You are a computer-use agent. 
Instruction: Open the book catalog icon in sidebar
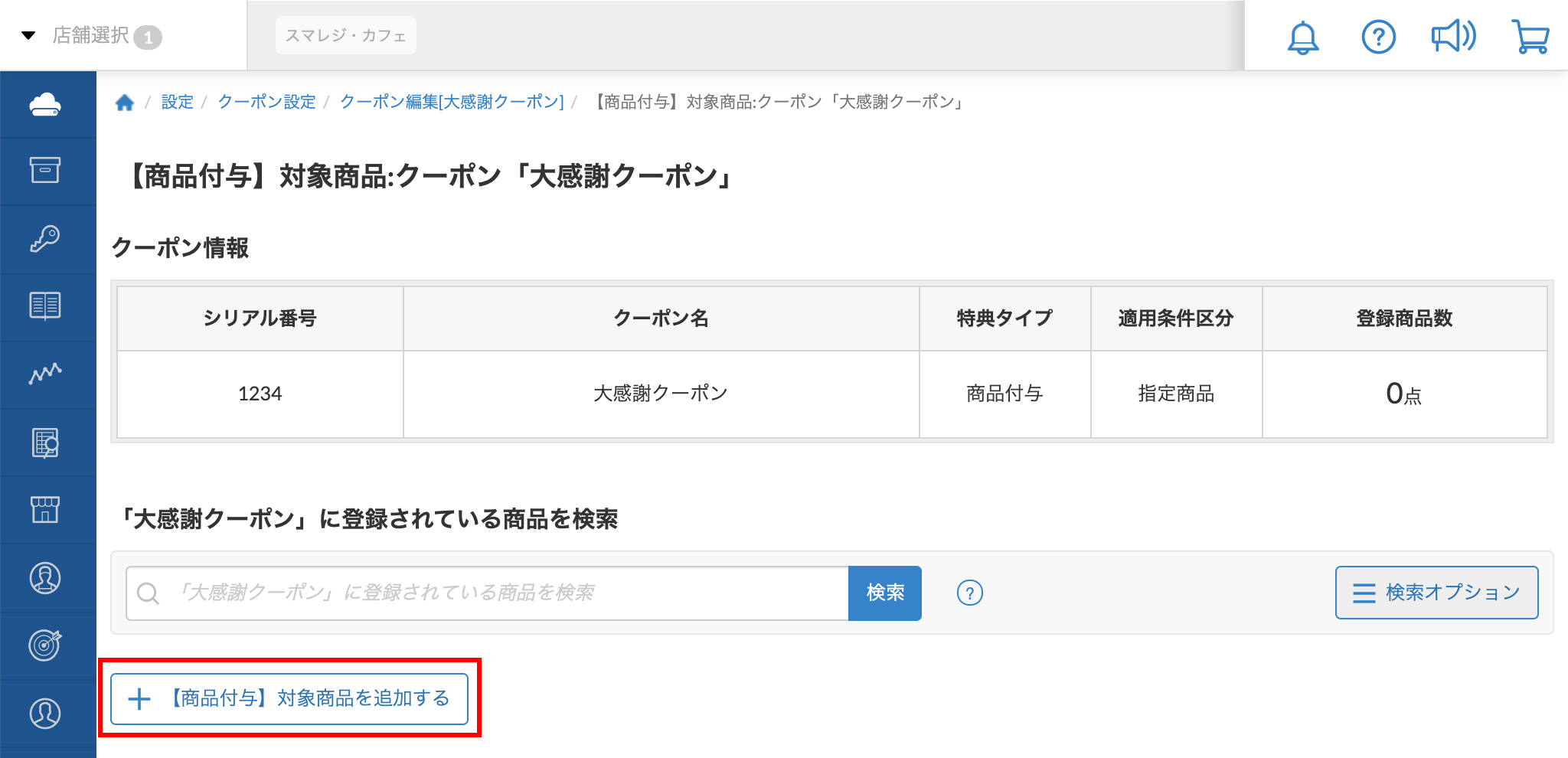click(45, 305)
